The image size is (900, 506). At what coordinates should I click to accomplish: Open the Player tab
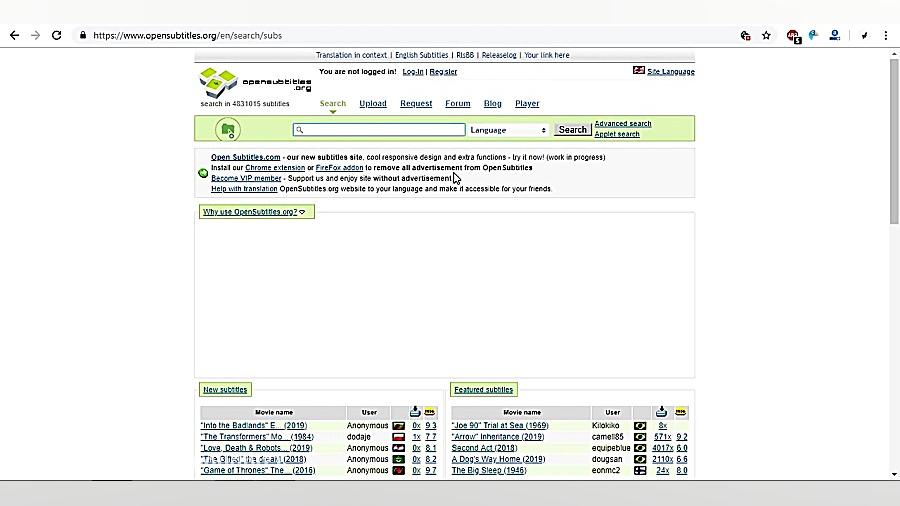[527, 103]
